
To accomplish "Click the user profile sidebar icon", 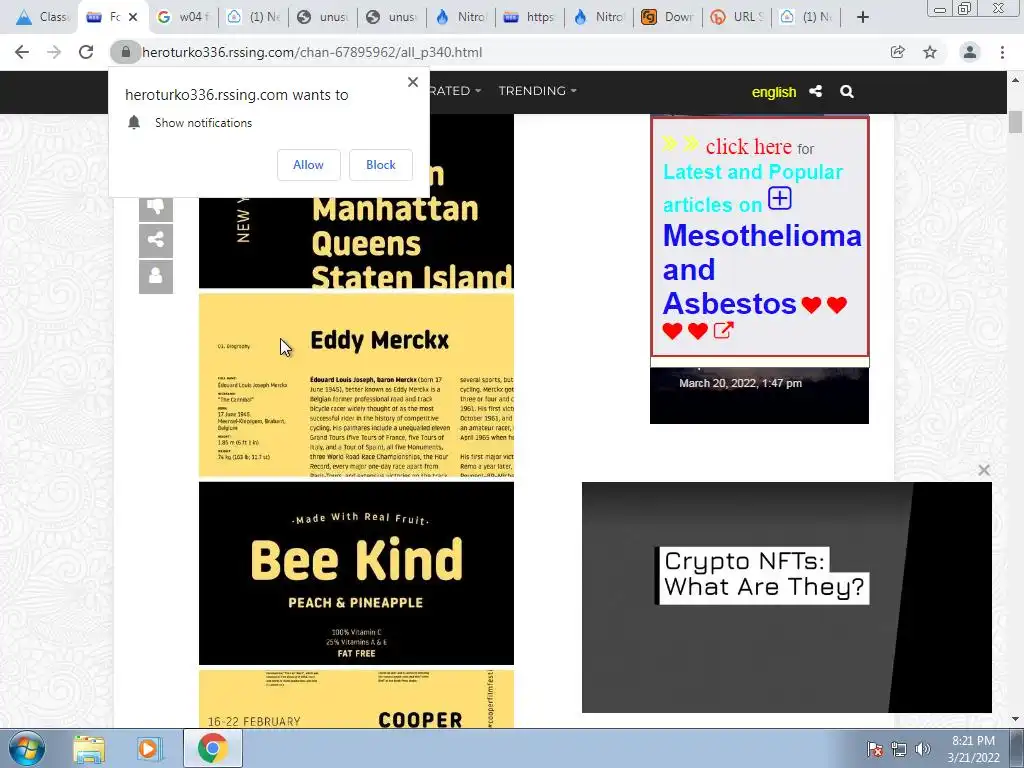I will coord(155,276).
